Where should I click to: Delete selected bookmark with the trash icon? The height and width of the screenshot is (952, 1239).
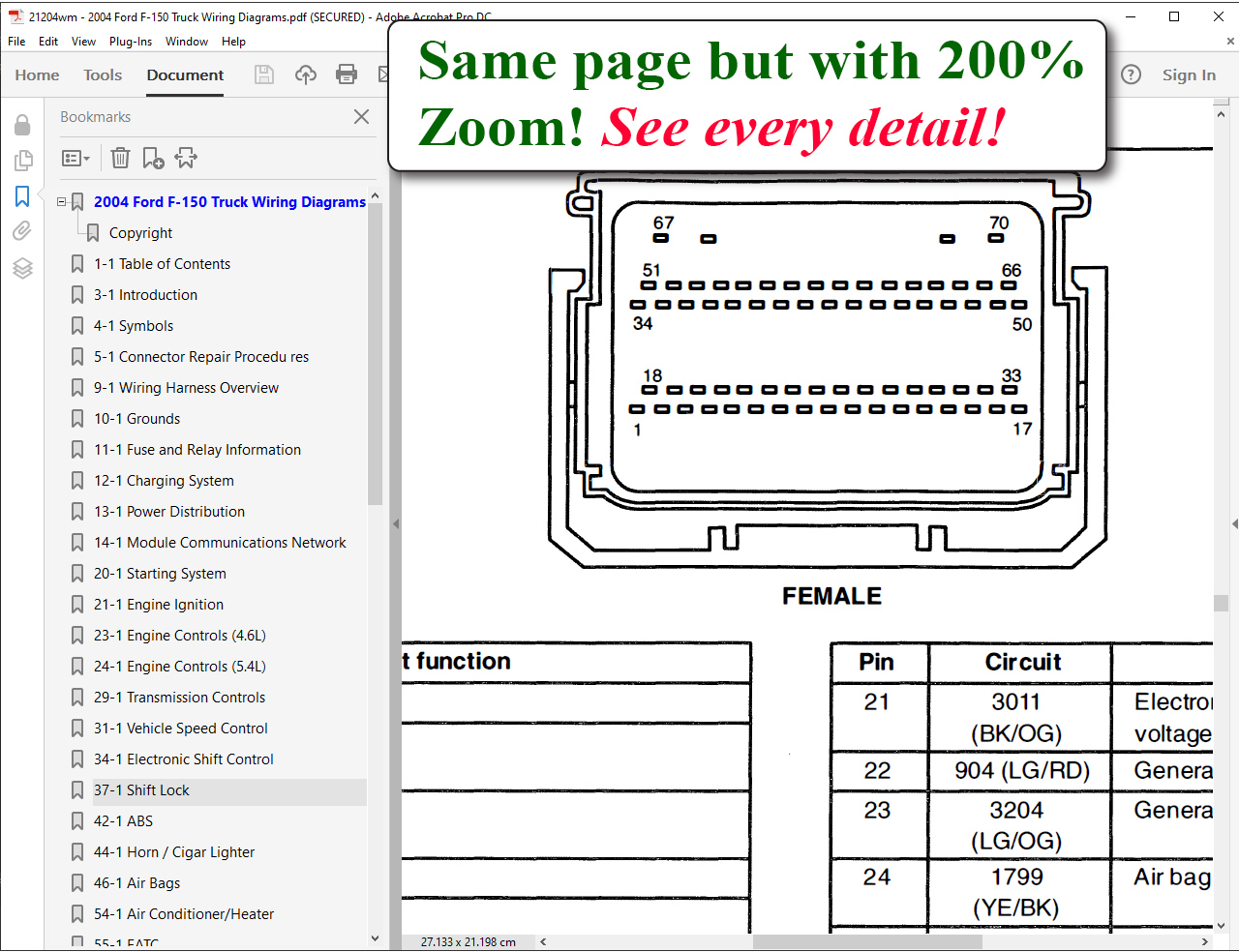pos(120,158)
